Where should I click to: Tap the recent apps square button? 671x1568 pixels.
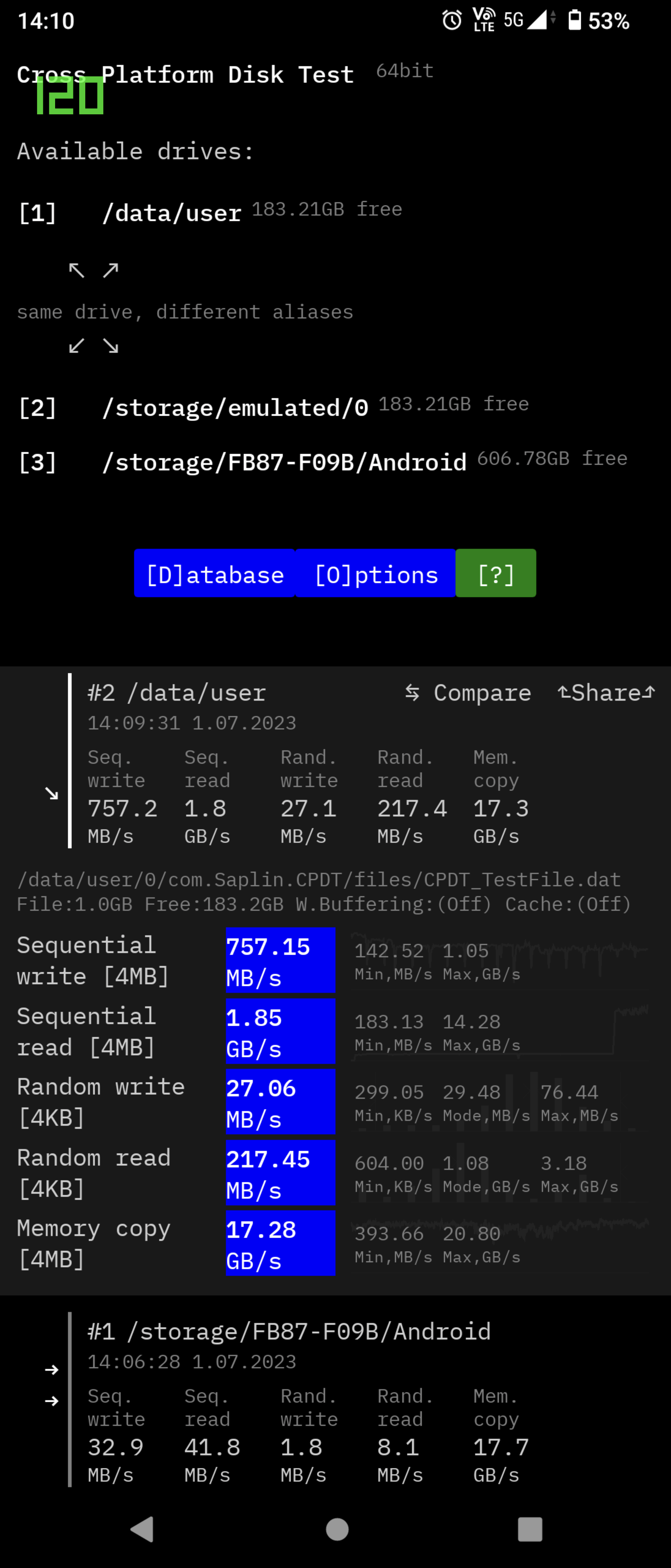click(530, 1529)
